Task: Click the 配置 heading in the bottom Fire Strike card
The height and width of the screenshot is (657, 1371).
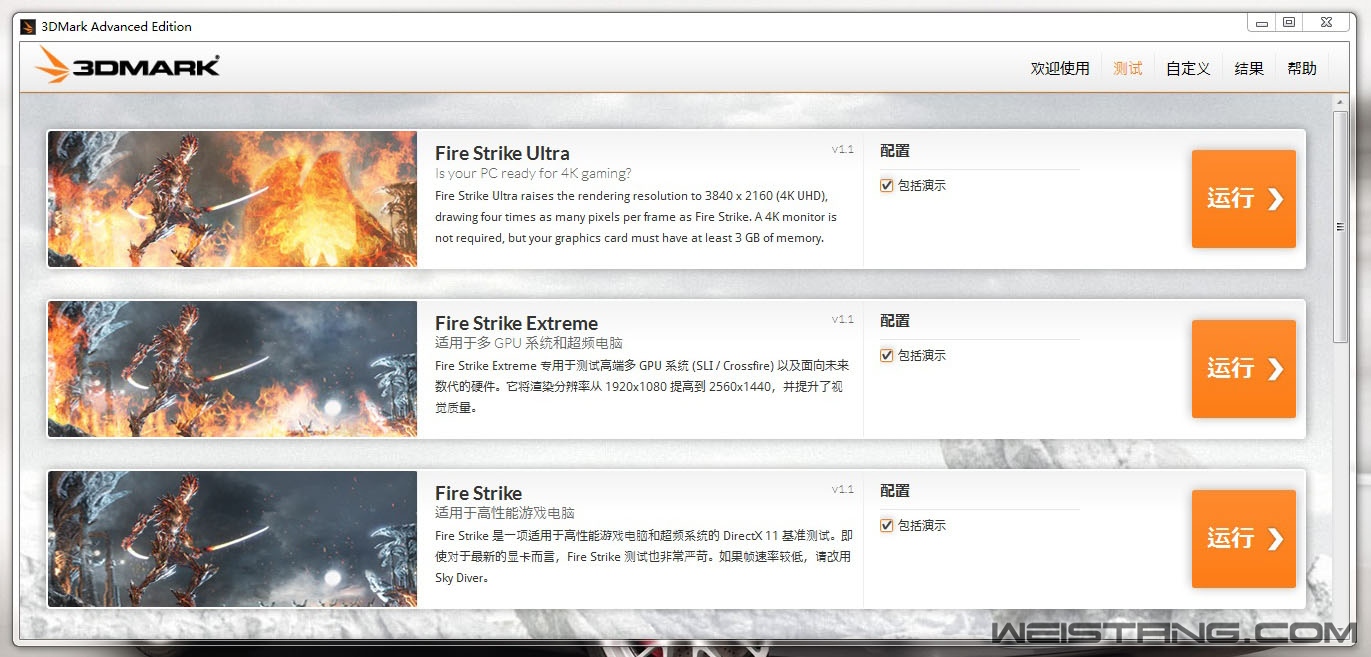Action: [x=895, y=491]
